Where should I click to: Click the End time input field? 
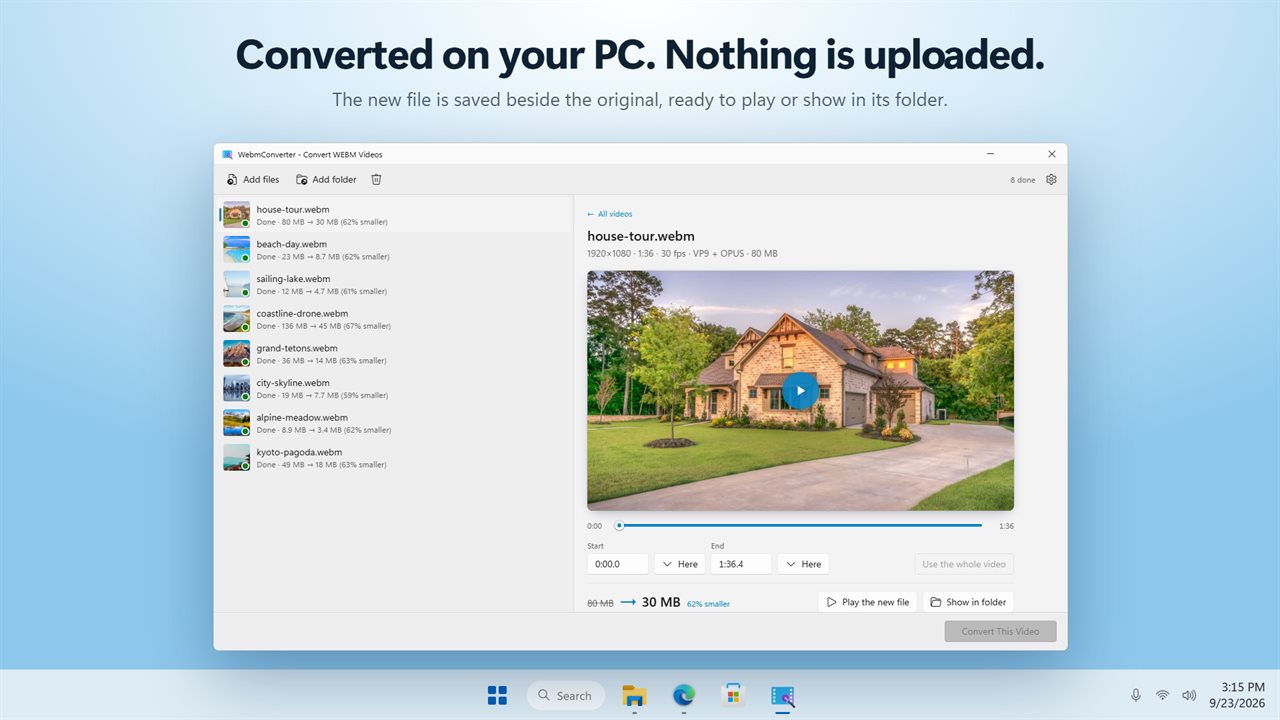[741, 564]
